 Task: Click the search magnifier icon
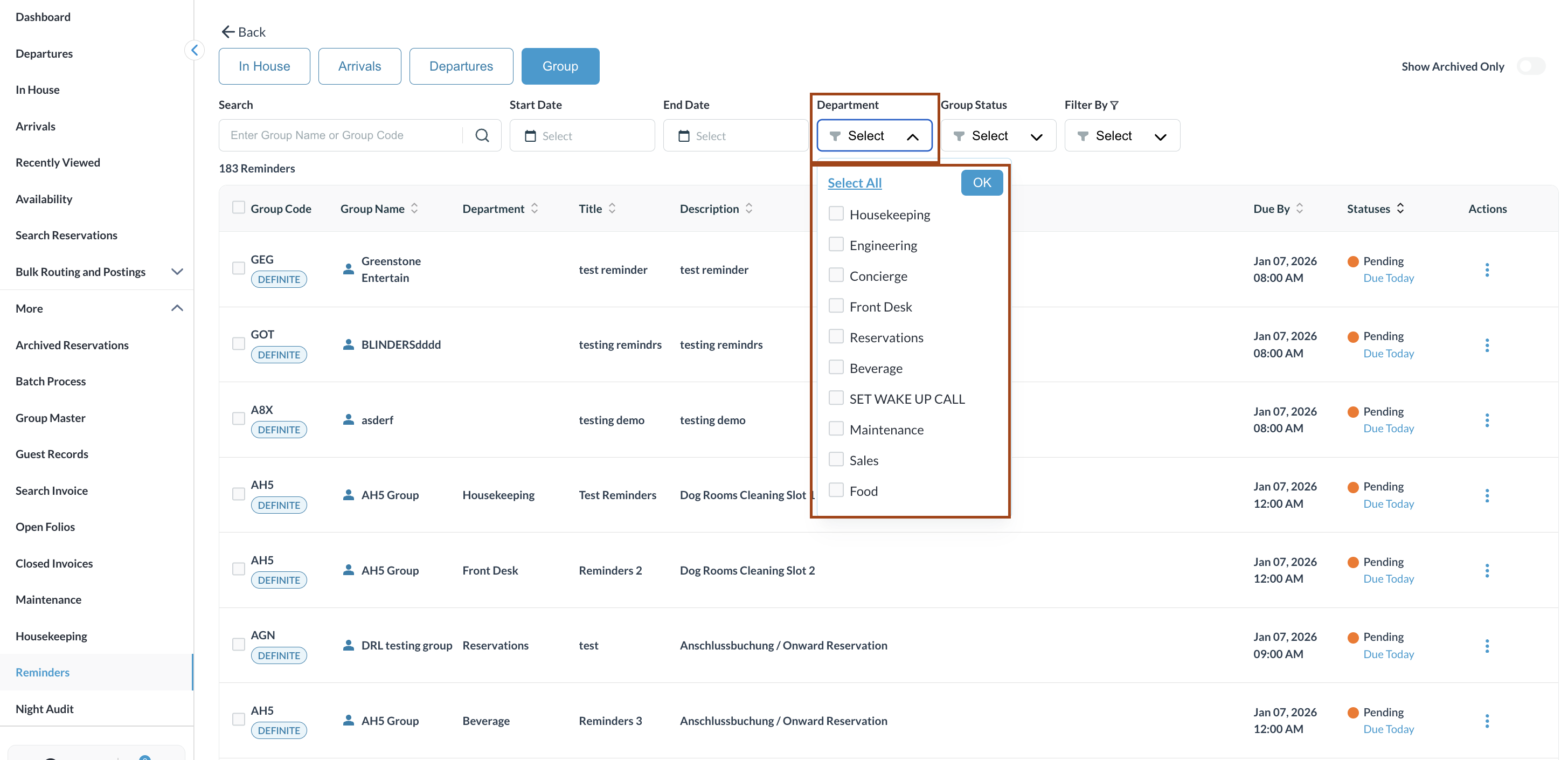(482, 135)
